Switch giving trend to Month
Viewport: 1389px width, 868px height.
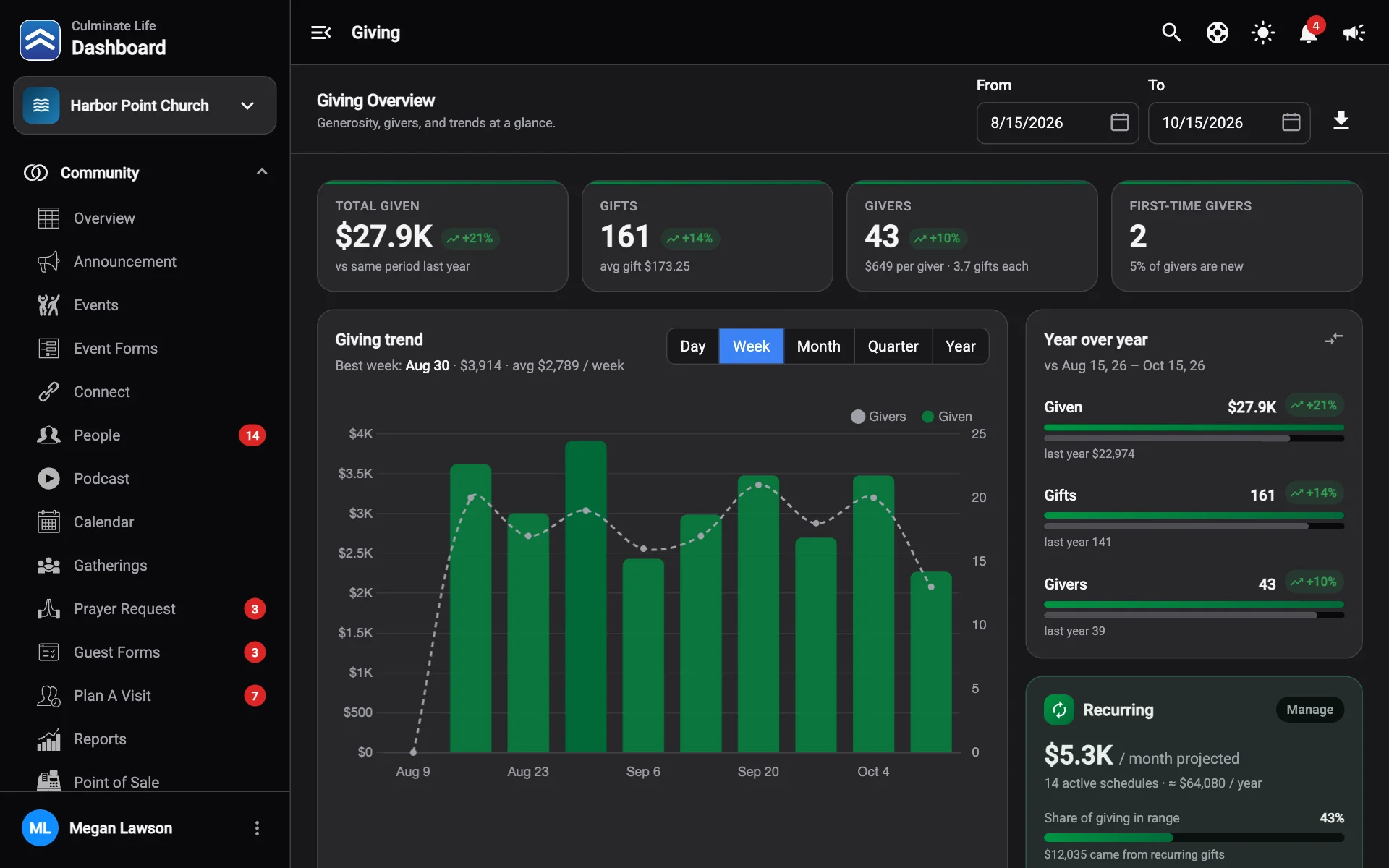pos(818,346)
